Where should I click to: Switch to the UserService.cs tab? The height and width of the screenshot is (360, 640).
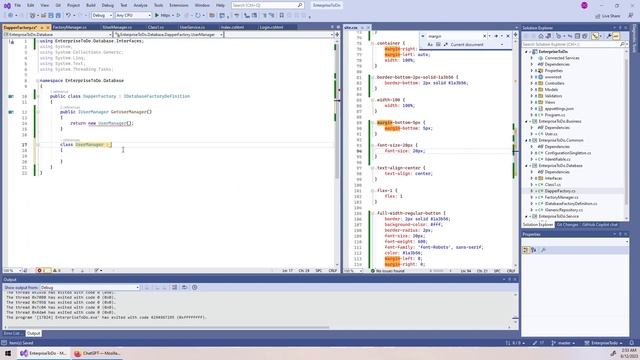point(192,27)
